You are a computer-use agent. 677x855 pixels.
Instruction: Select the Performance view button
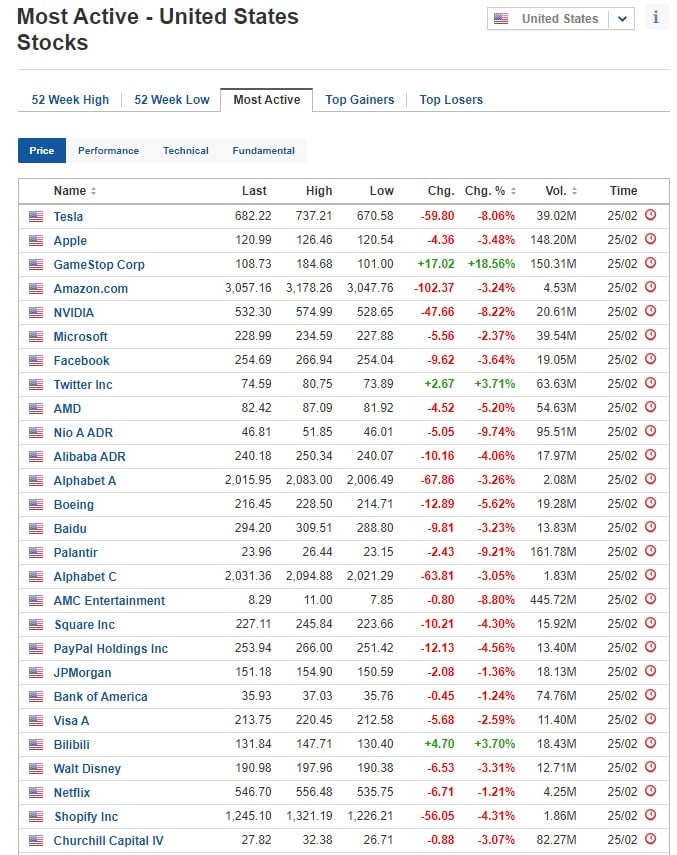108,150
